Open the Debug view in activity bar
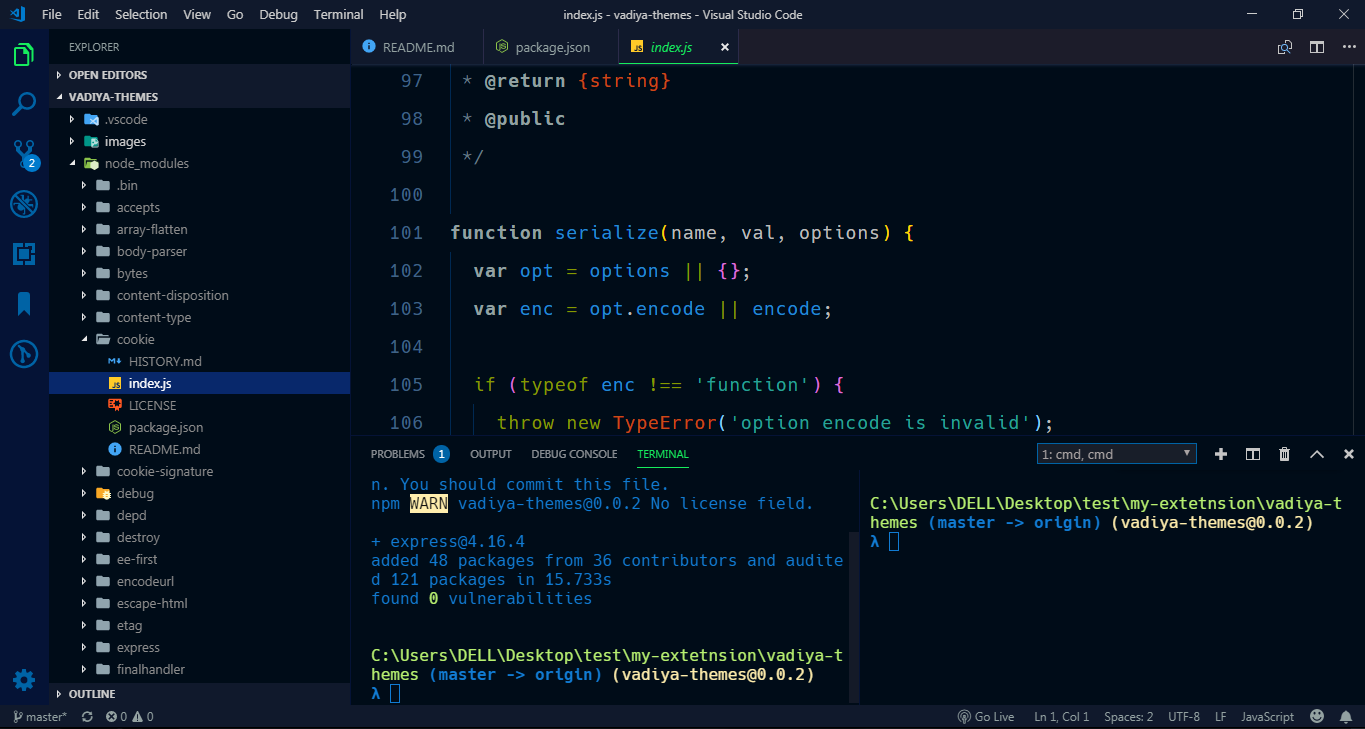The height and width of the screenshot is (729, 1365). coord(24,204)
